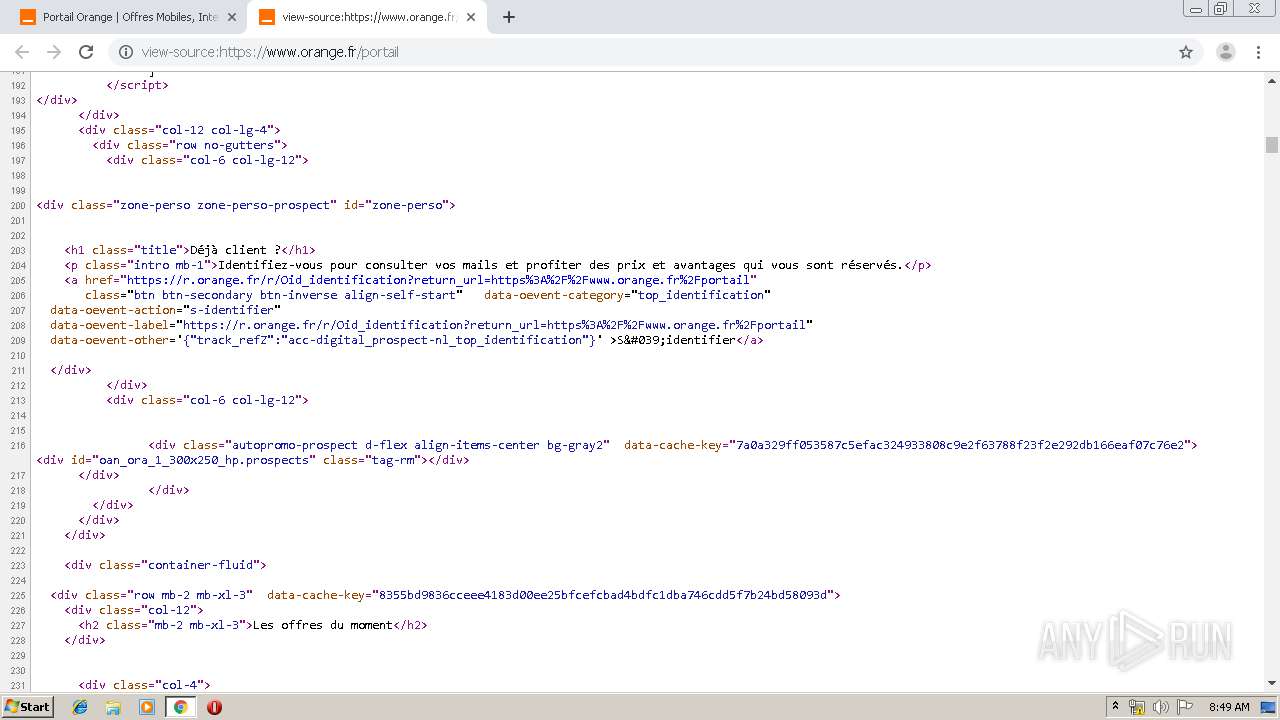Open a new tab with the plus button
This screenshot has width=1280, height=720.
(x=509, y=17)
